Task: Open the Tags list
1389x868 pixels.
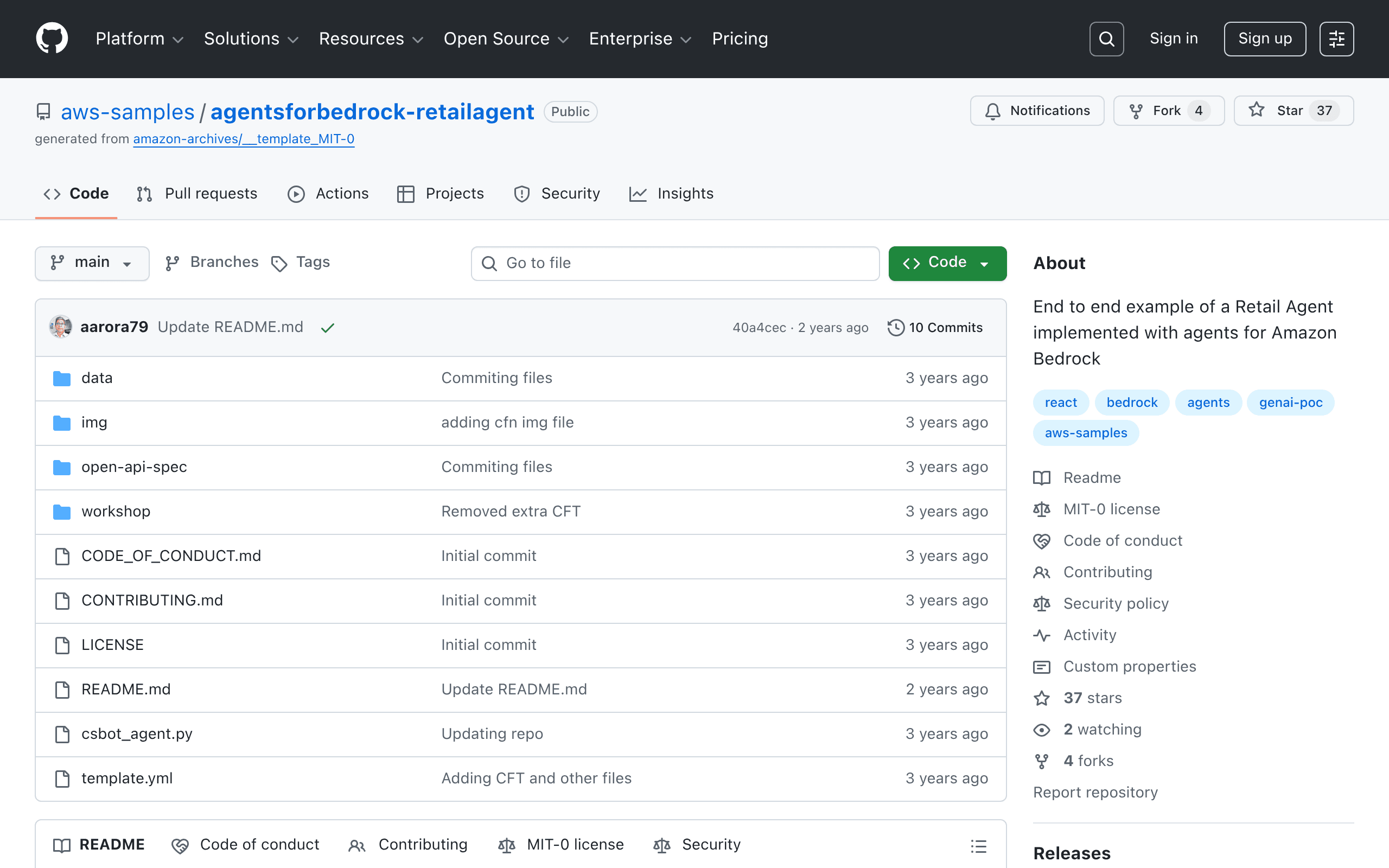Action: [300, 263]
